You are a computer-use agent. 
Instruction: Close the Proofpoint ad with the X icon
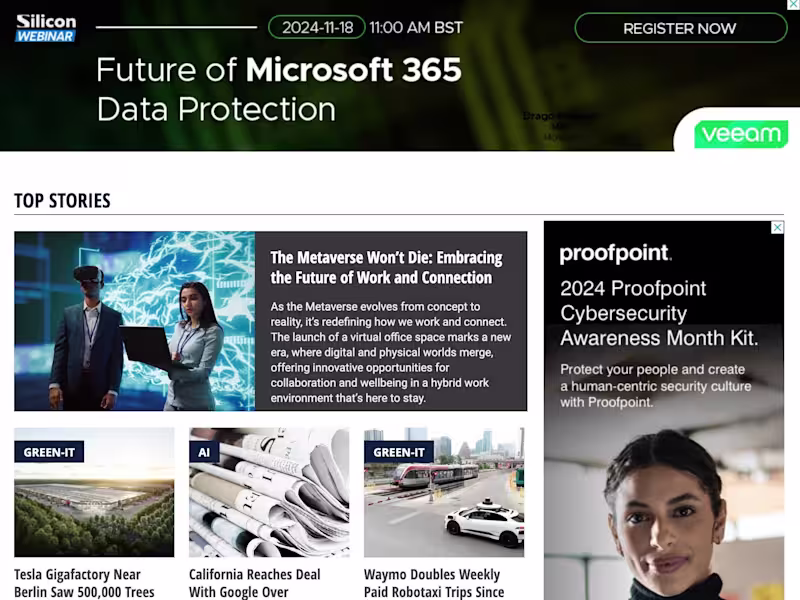[x=778, y=228]
